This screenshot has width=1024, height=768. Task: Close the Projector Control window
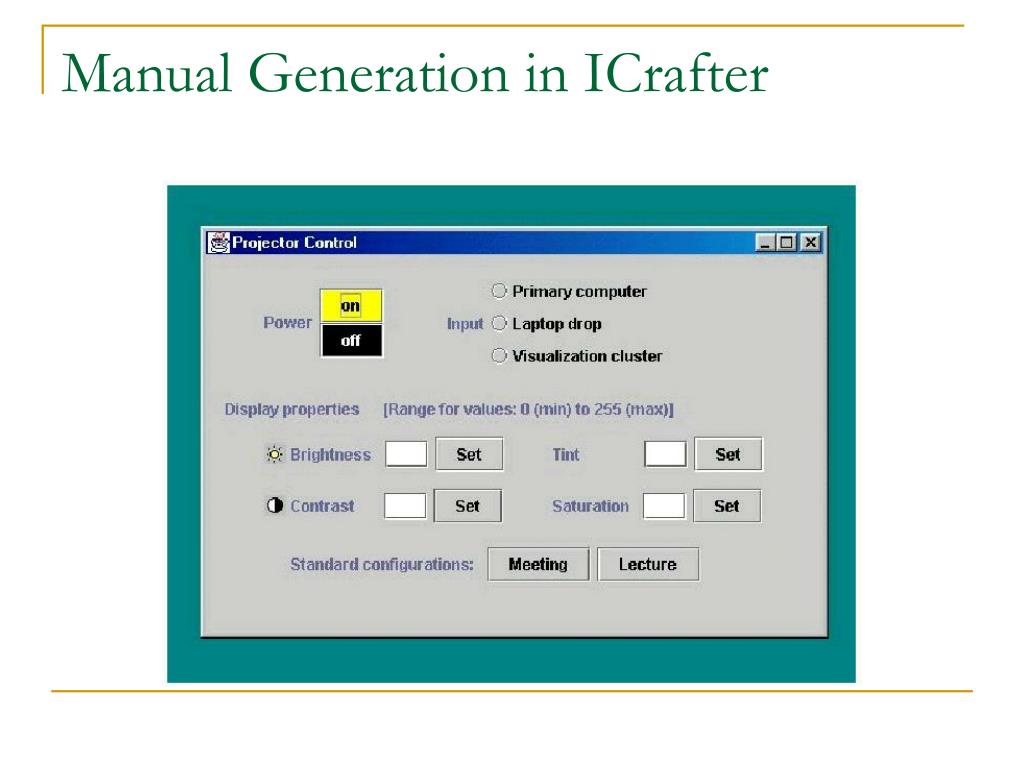(810, 242)
